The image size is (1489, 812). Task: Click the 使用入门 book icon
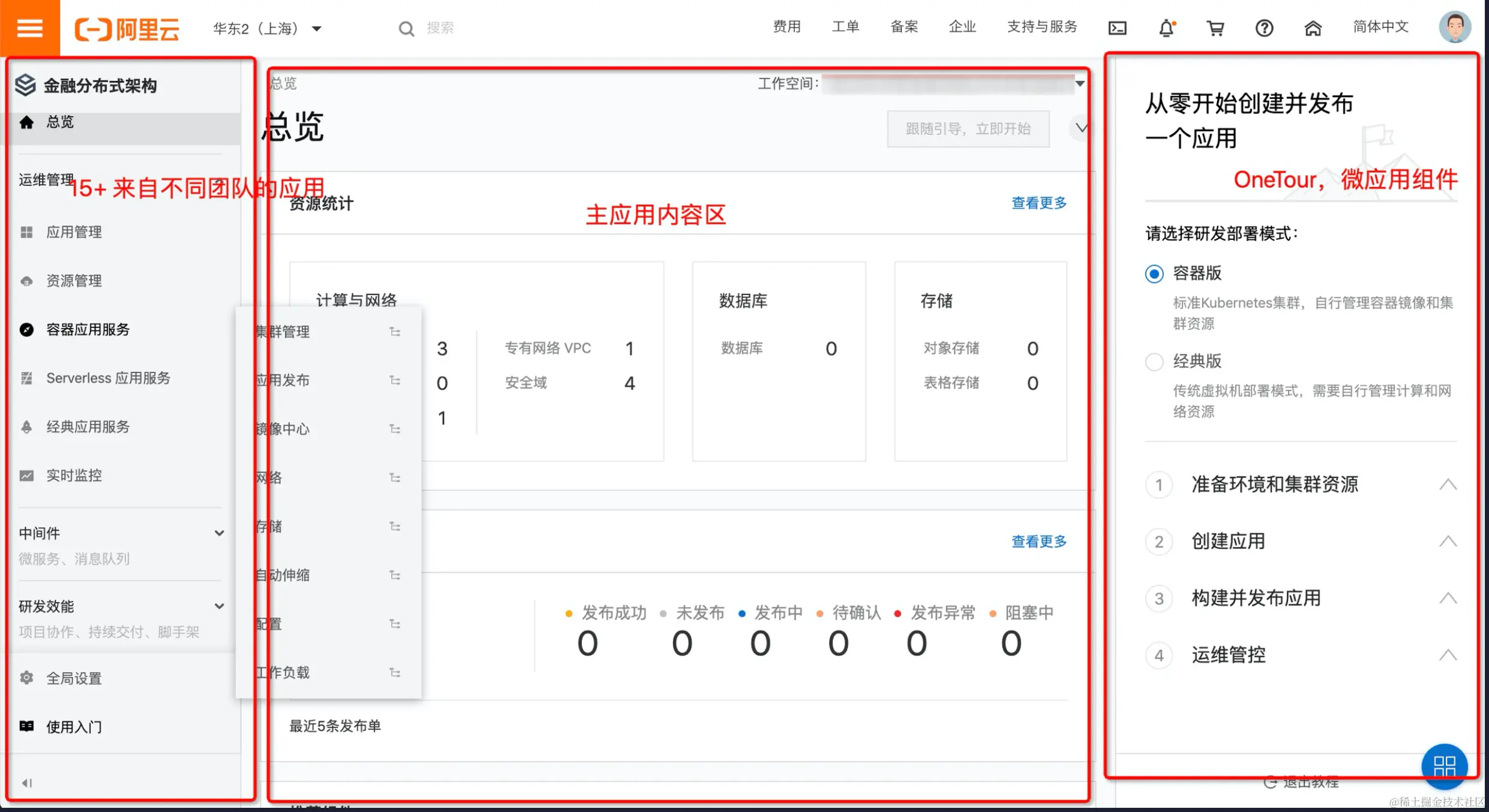(26, 726)
